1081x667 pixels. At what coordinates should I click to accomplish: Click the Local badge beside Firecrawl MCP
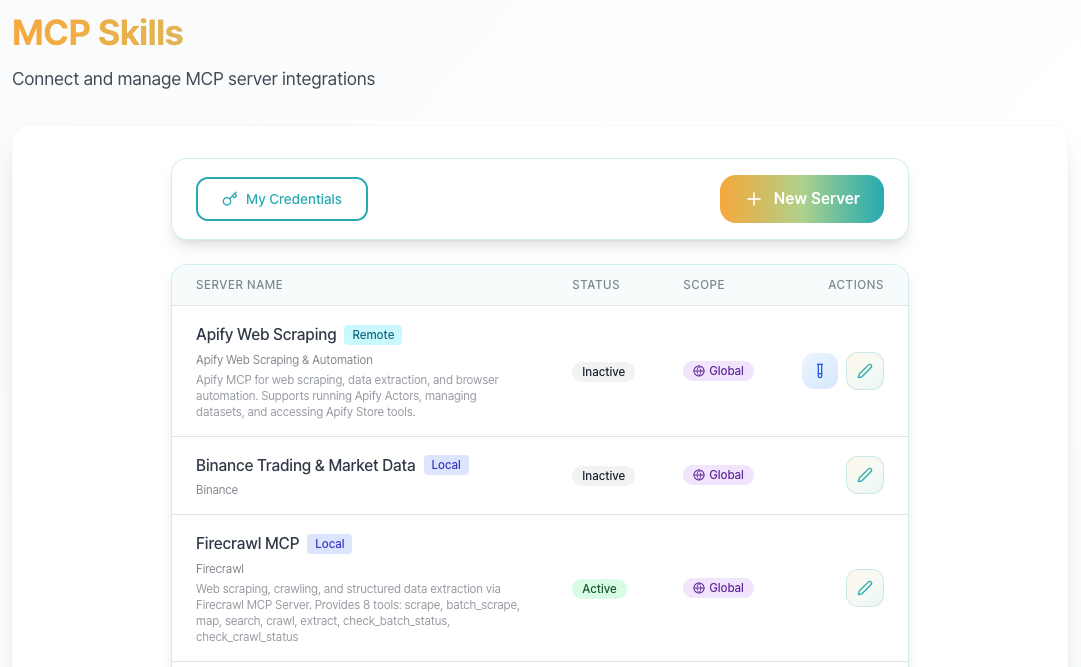[x=329, y=543]
